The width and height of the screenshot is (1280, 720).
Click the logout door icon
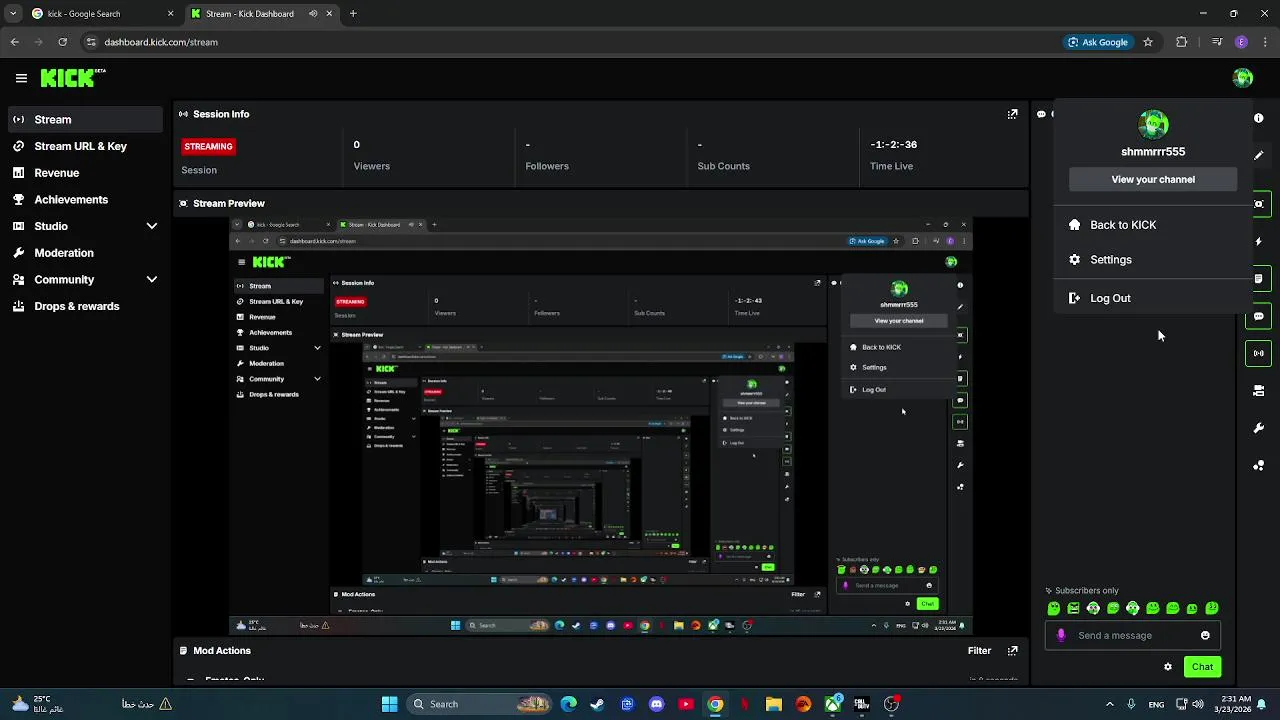coord(1074,298)
